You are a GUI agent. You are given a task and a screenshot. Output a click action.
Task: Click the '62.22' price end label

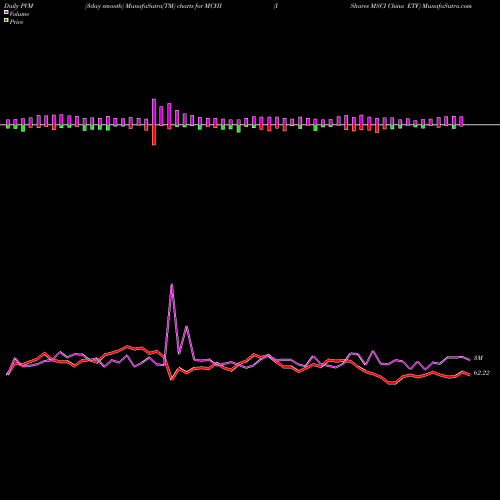(x=482, y=373)
